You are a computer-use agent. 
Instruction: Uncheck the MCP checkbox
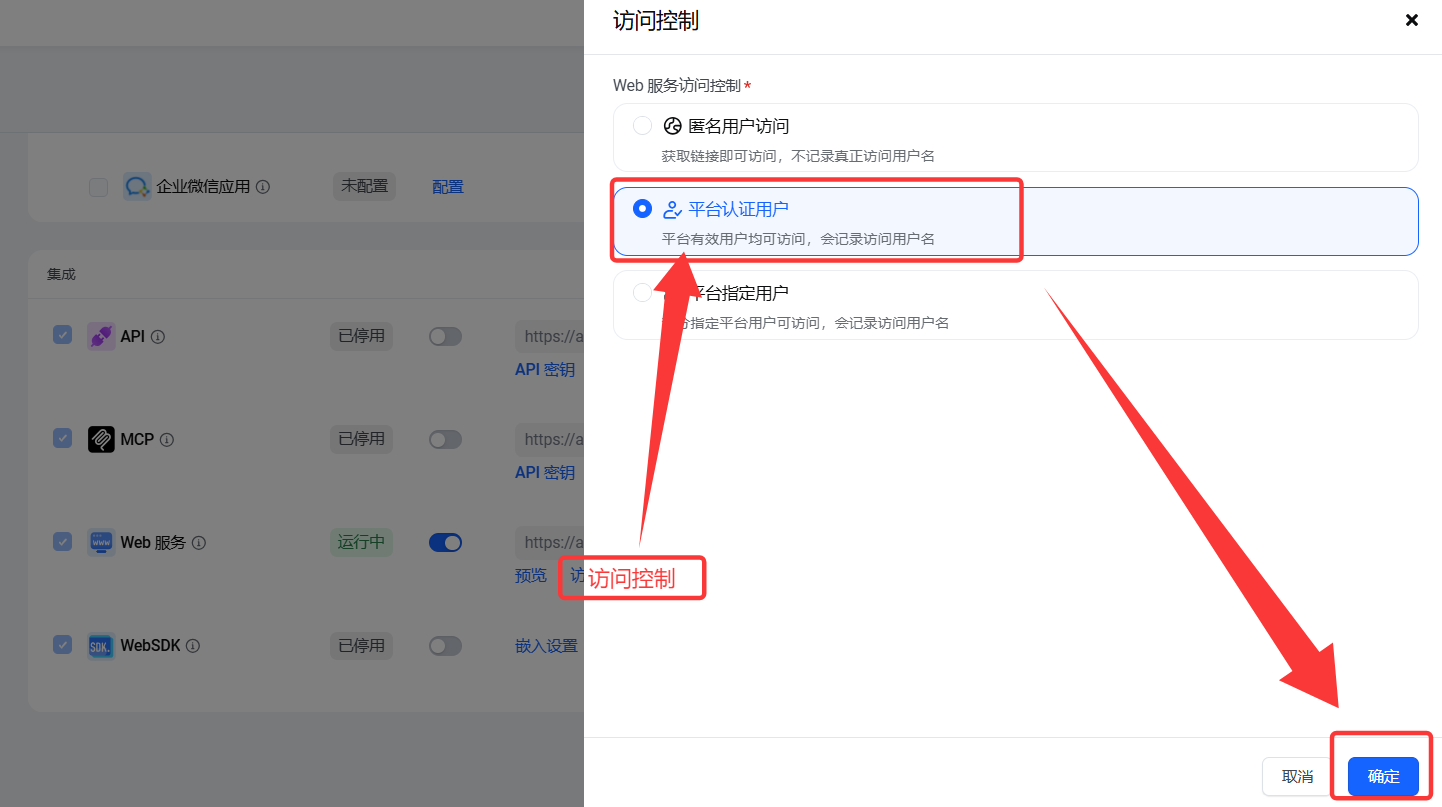click(x=63, y=439)
